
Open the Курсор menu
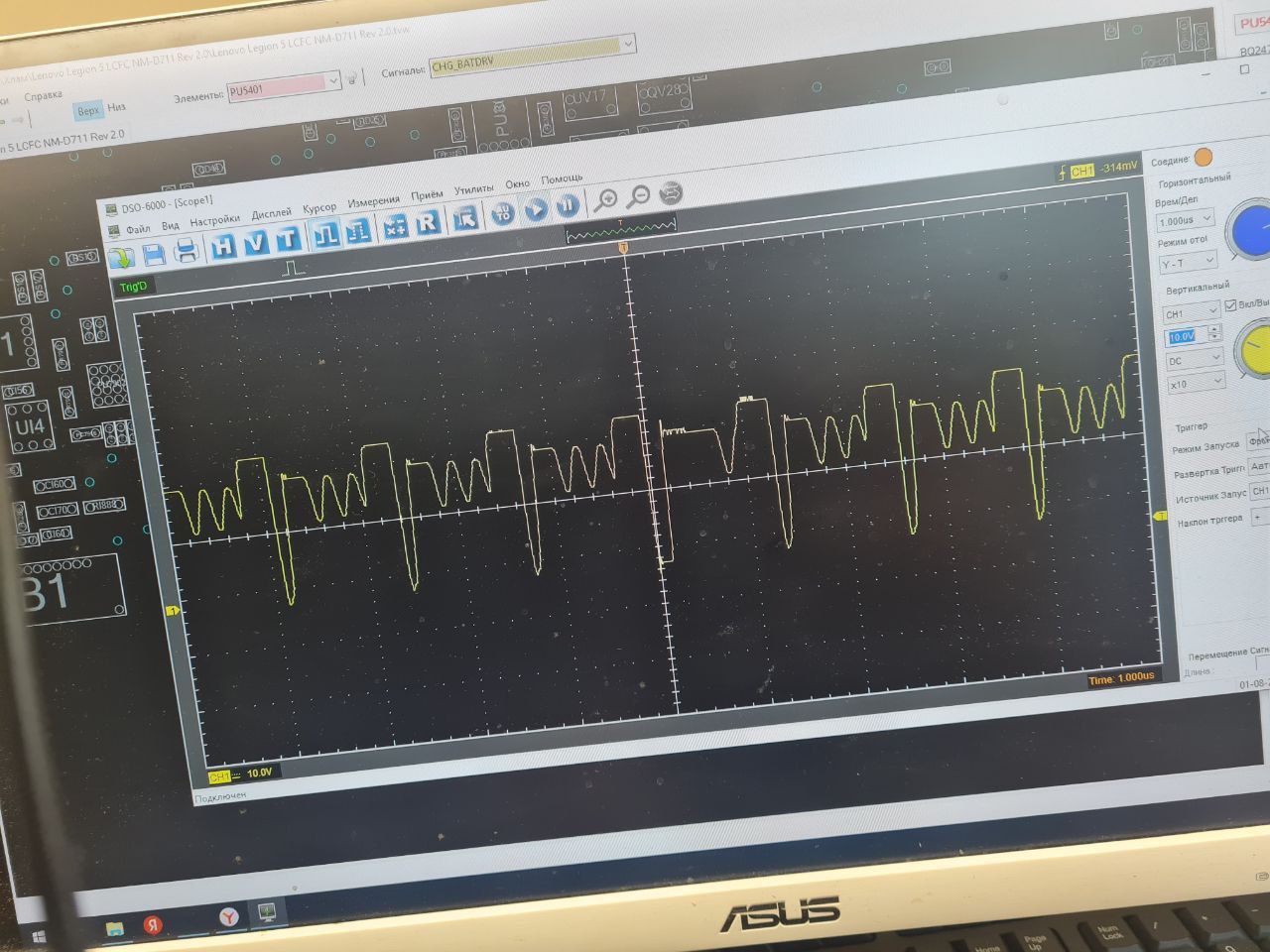(x=319, y=208)
